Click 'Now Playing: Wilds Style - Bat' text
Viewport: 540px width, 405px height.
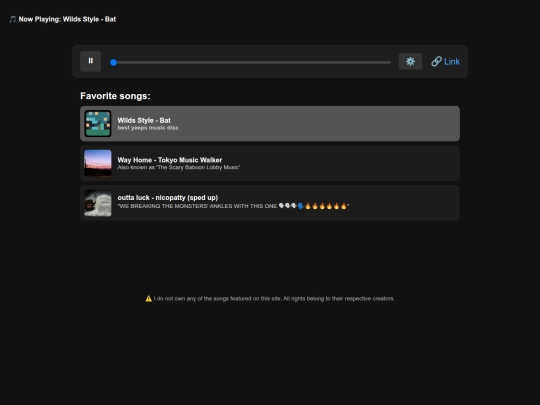coord(67,19)
